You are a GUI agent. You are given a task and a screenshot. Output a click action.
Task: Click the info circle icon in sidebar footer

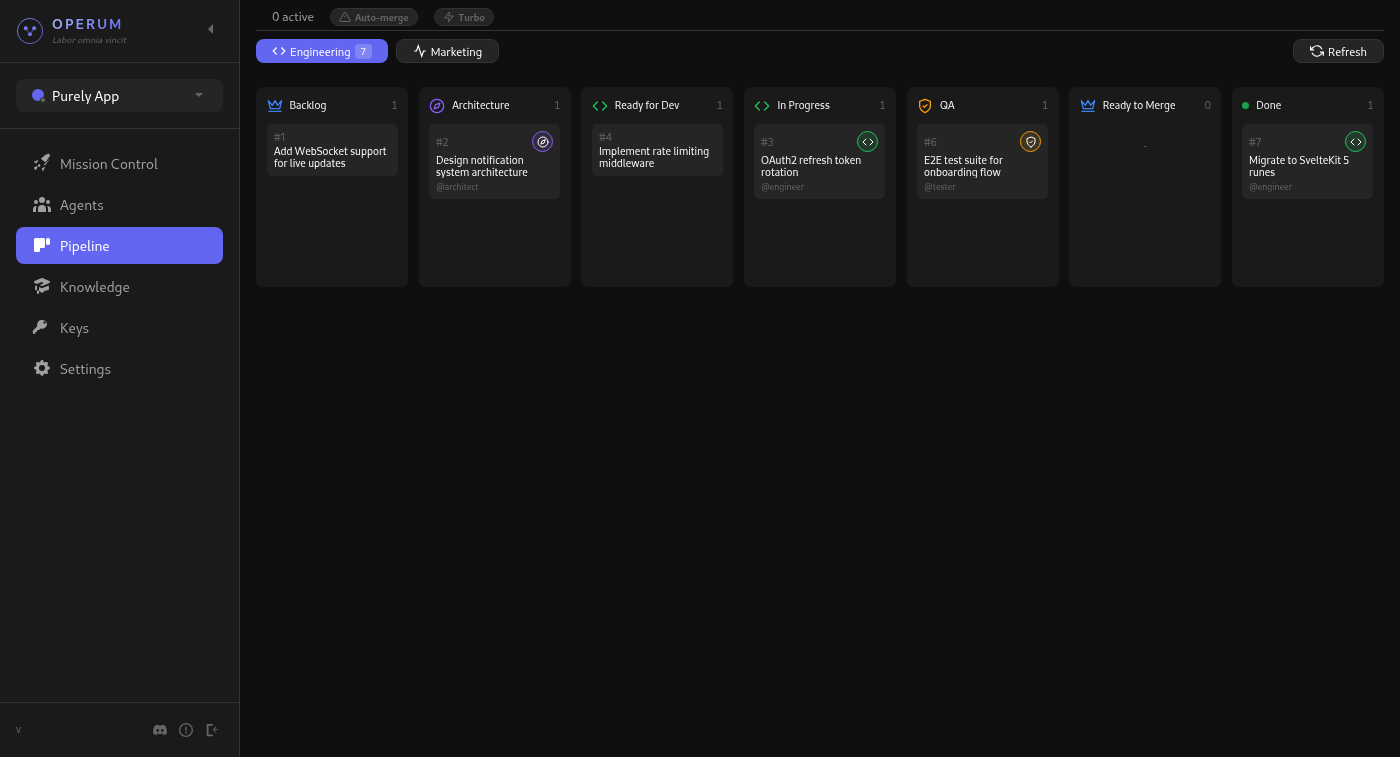coord(186,730)
